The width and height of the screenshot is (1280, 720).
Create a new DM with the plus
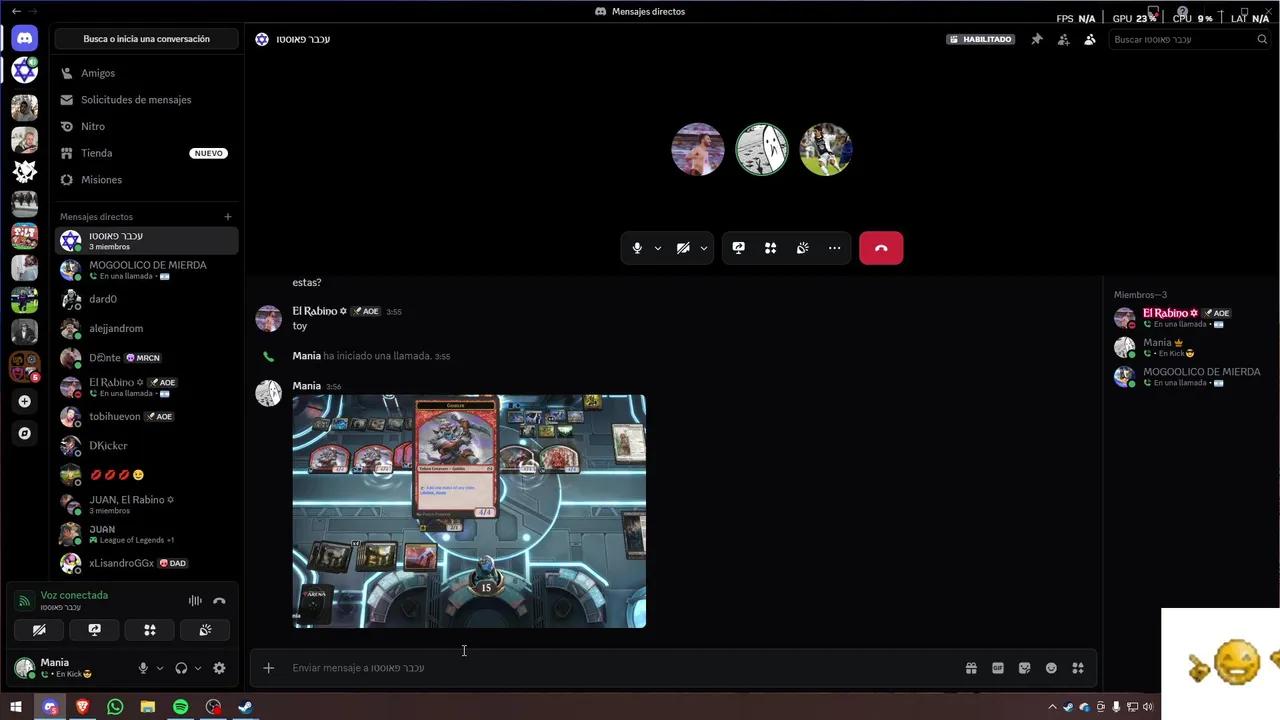(x=228, y=217)
